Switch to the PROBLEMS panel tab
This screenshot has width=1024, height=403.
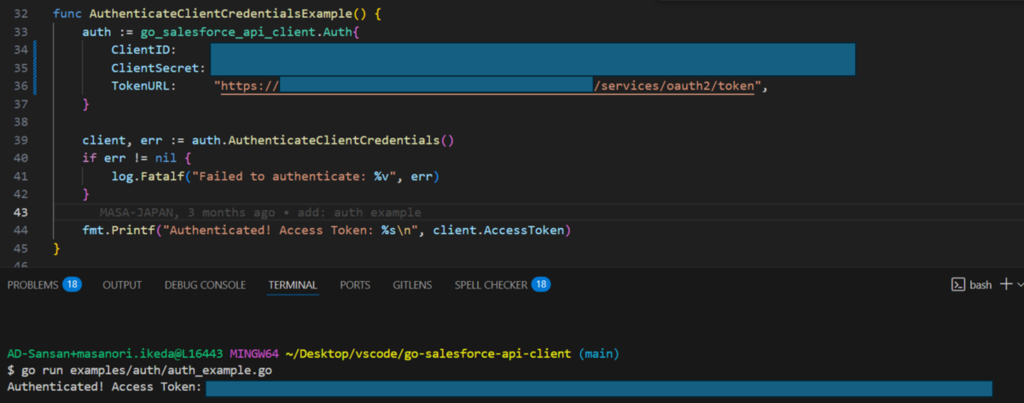coord(44,285)
